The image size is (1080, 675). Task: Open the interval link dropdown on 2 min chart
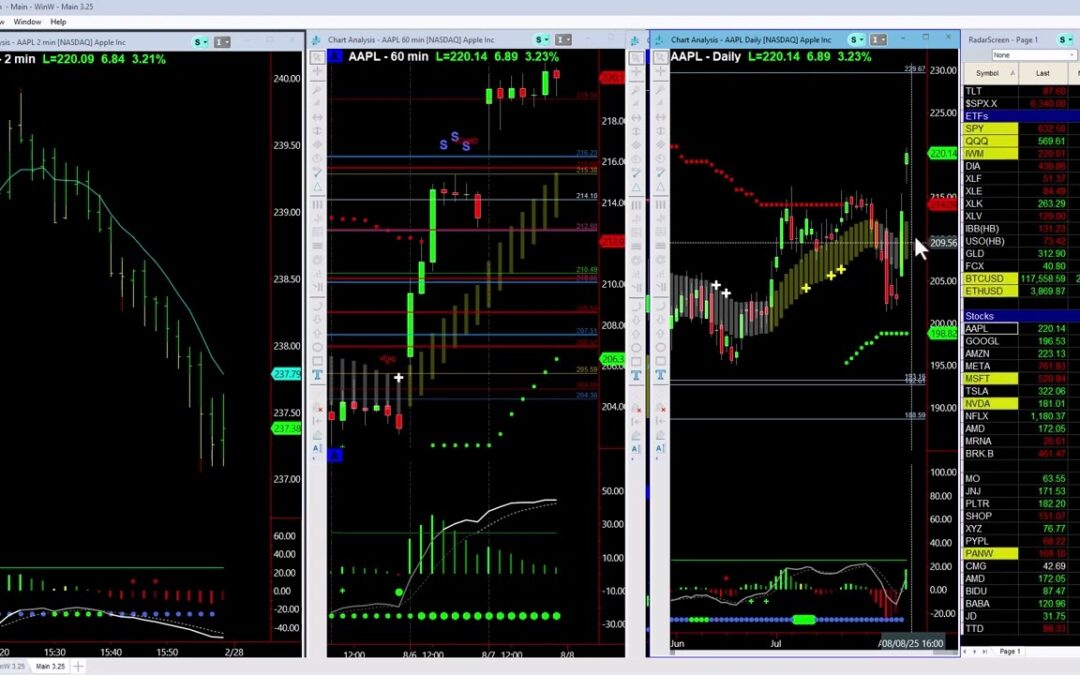(222, 42)
